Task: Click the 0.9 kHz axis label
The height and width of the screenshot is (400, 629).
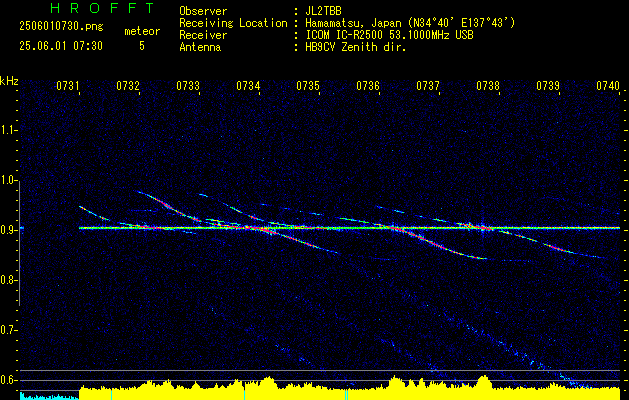Action: 8,230
